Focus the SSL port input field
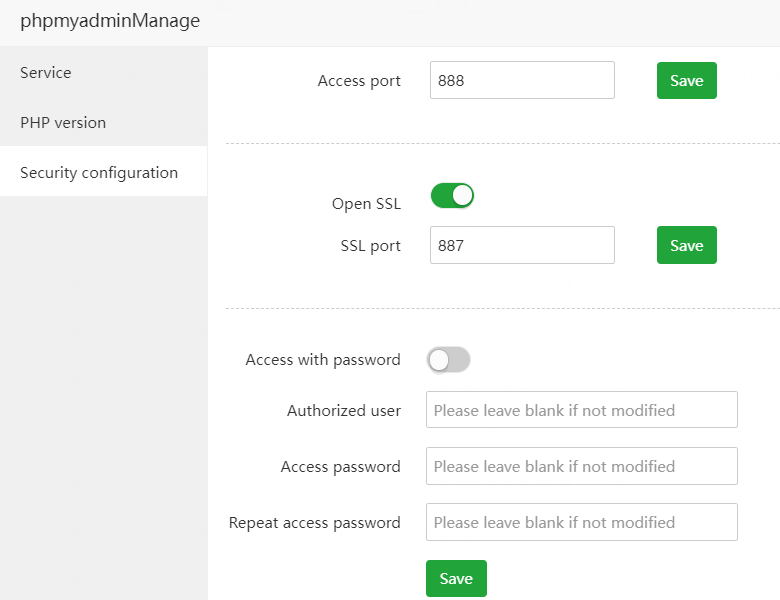The width and height of the screenshot is (780, 600). pyautogui.click(x=522, y=246)
